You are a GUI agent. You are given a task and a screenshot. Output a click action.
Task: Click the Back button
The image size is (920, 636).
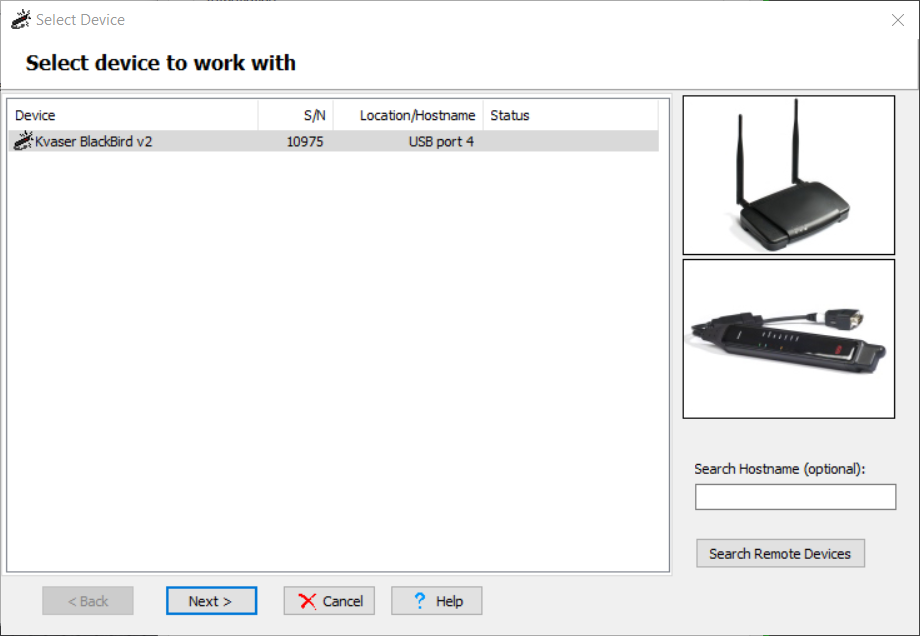[x=88, y=601]
